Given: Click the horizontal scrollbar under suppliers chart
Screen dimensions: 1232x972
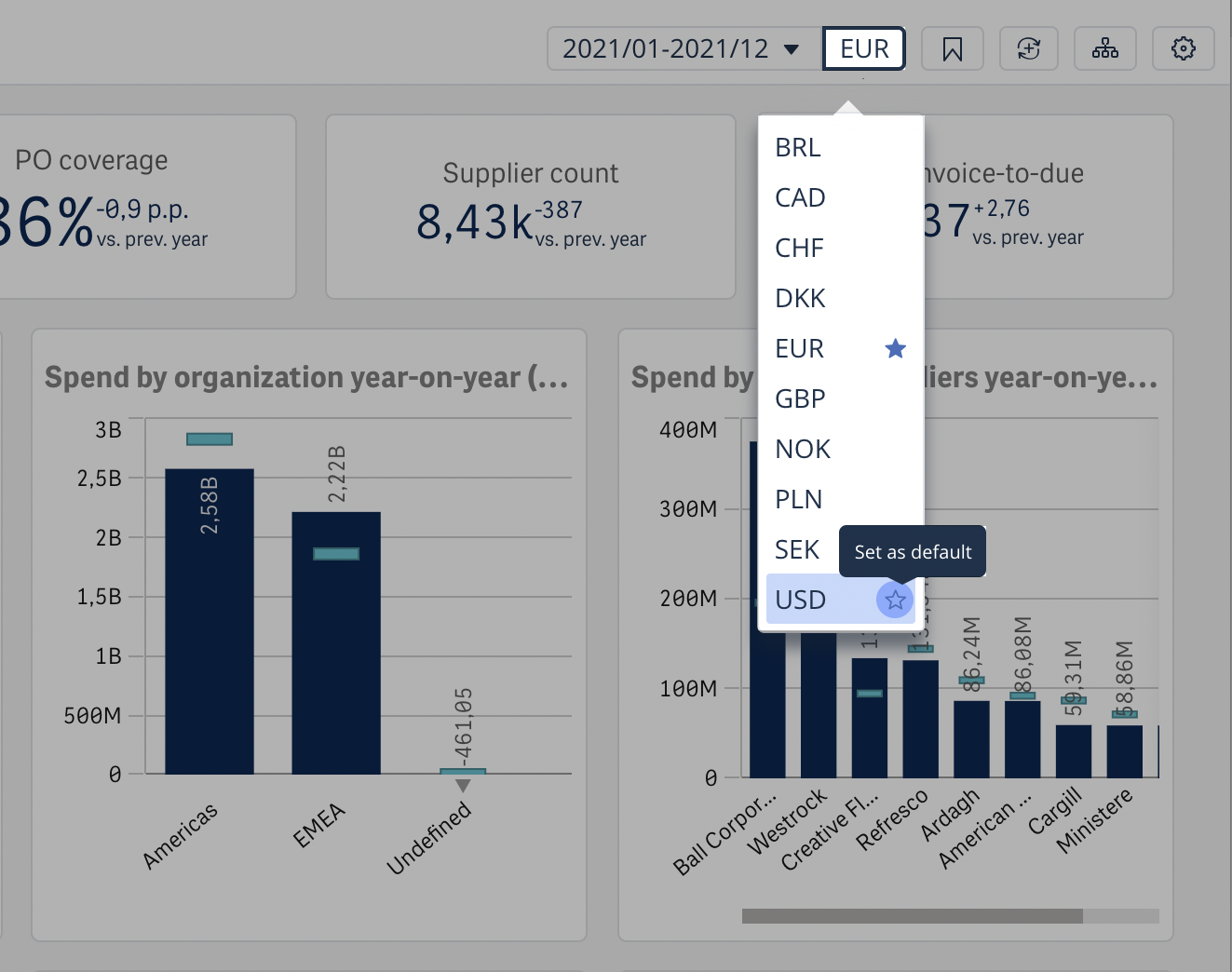Looking at the screenshot, I should click(912, 916).
